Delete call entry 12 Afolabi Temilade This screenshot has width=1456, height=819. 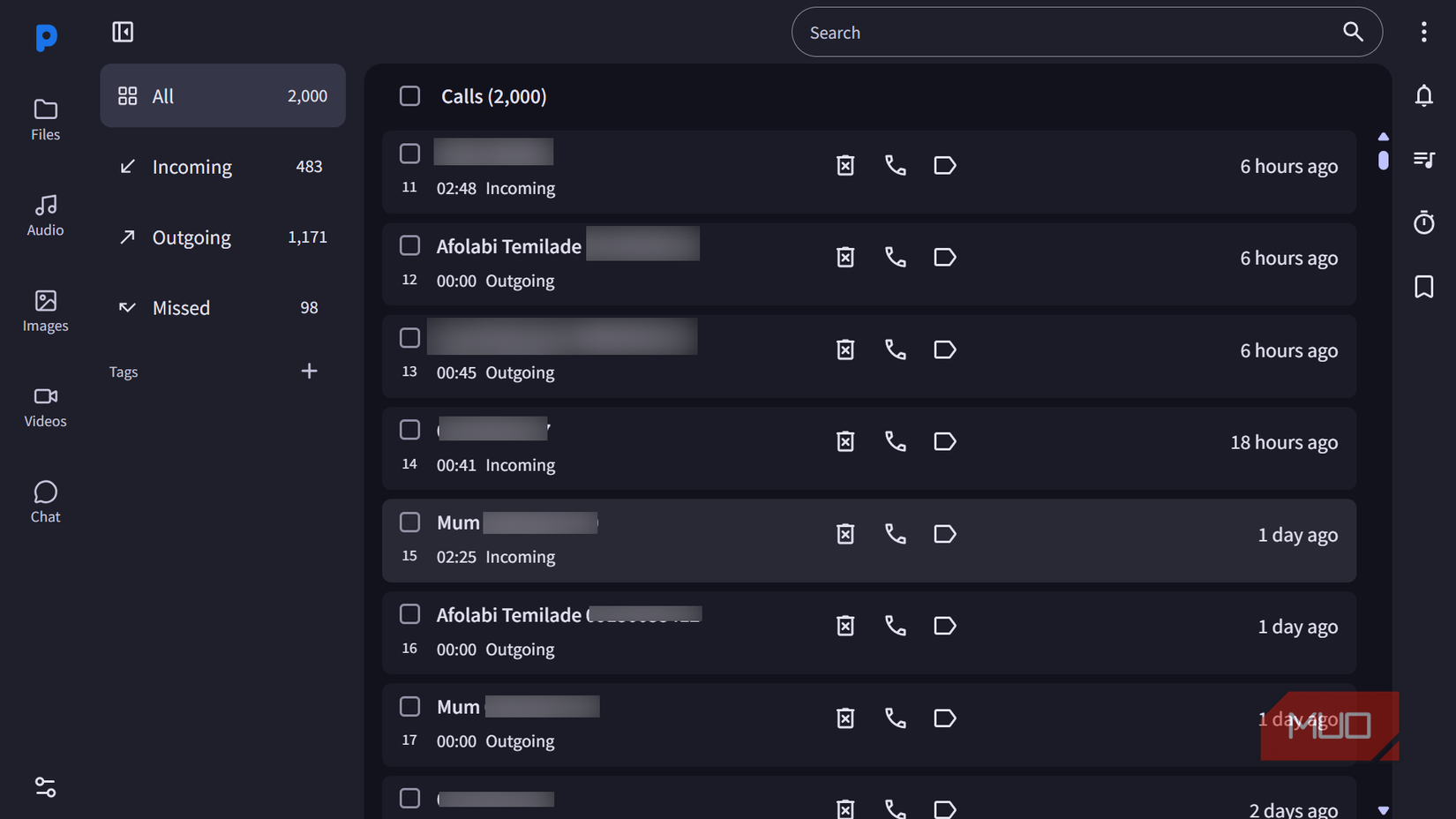click(845, 257)
